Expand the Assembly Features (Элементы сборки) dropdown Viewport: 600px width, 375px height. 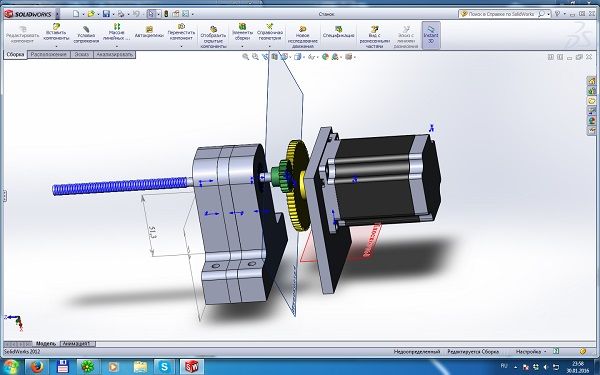(x=242, y=46)
